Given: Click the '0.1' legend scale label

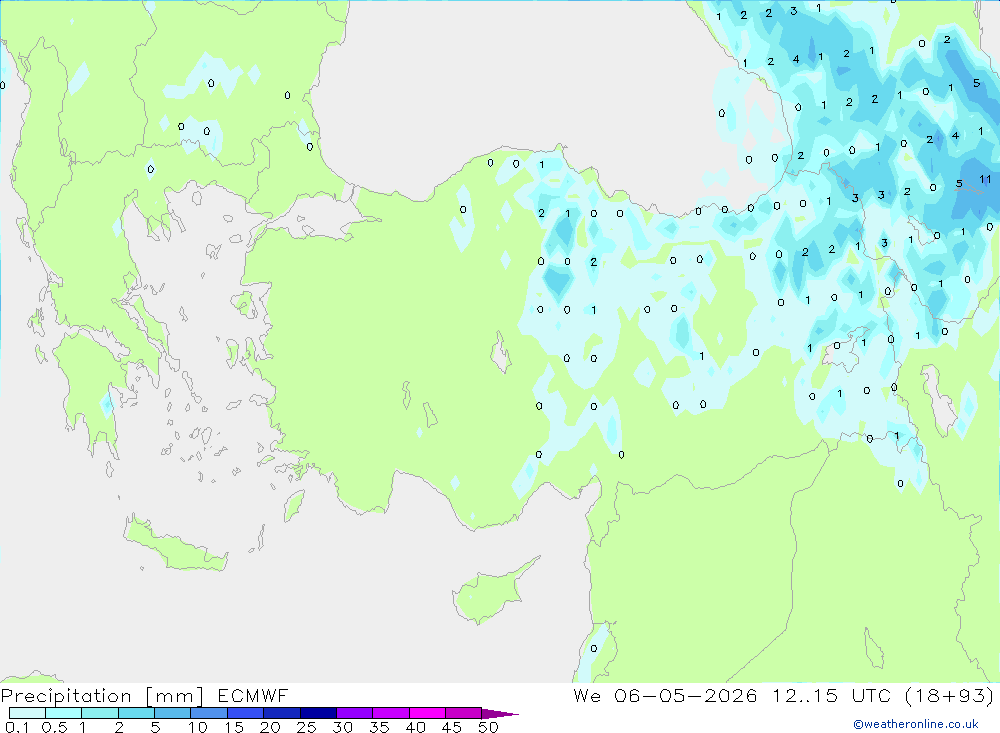Looking at the screenshot, I should pyautogui.click(x=16, y=727).
